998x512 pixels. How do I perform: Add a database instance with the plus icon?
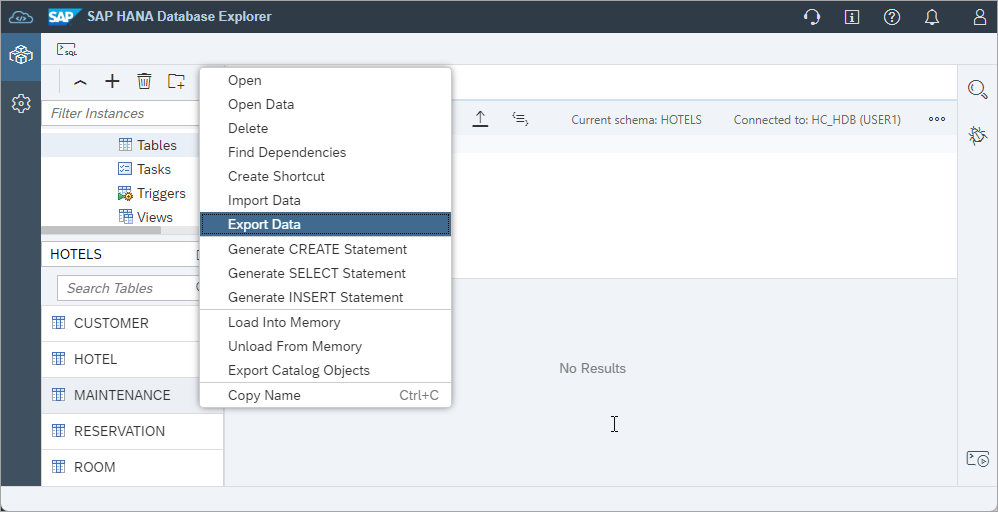tap(112, 81)
